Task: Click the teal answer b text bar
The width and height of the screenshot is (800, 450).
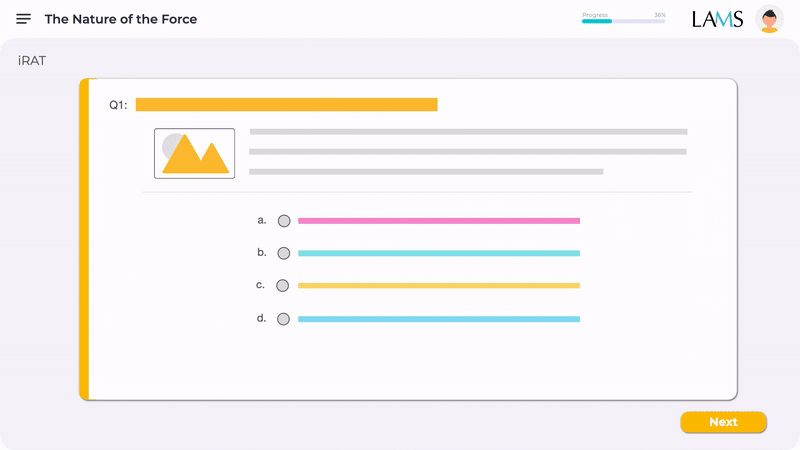Action: pyautogui.click(x=439, y=253)
